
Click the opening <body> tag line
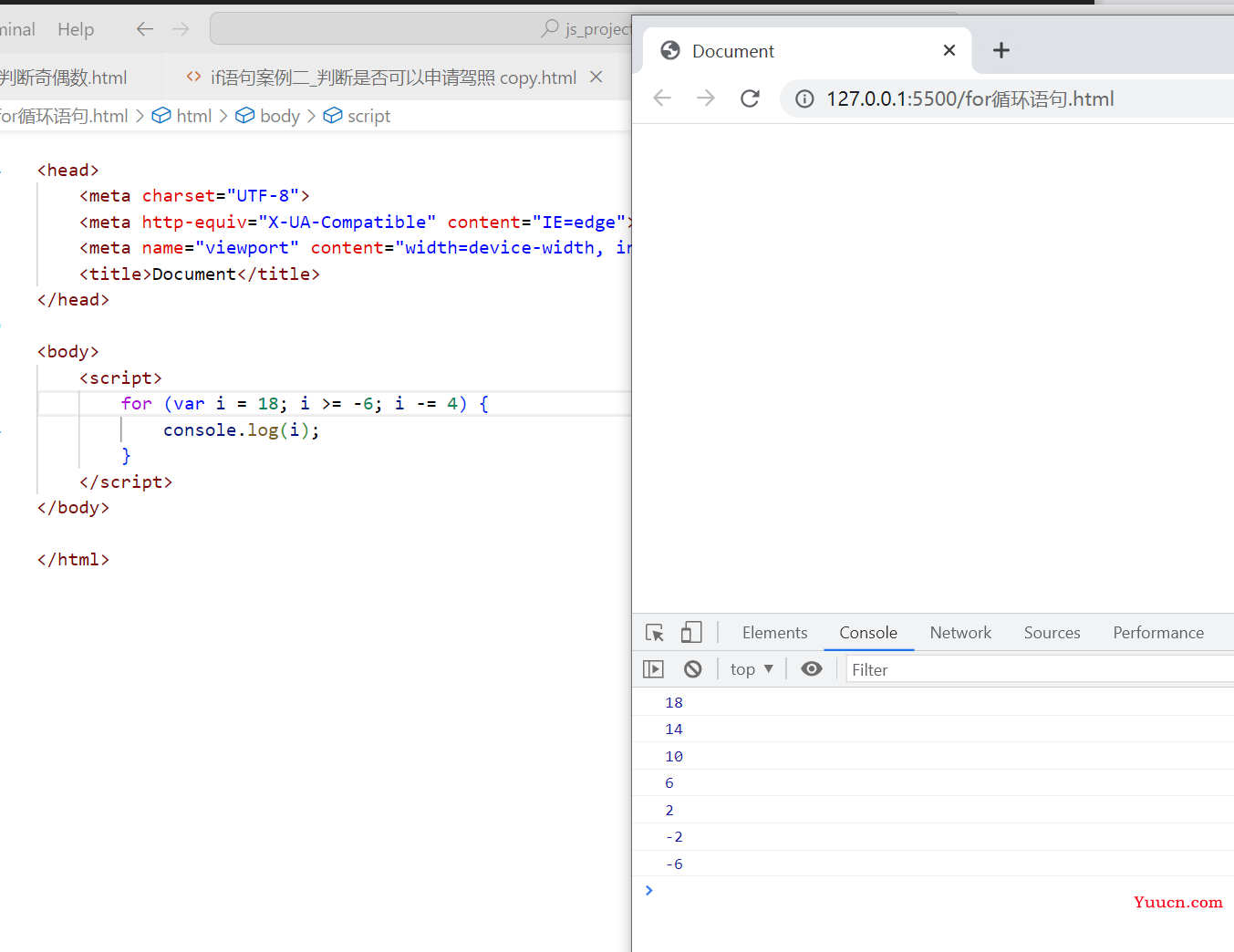pos(67,351)
